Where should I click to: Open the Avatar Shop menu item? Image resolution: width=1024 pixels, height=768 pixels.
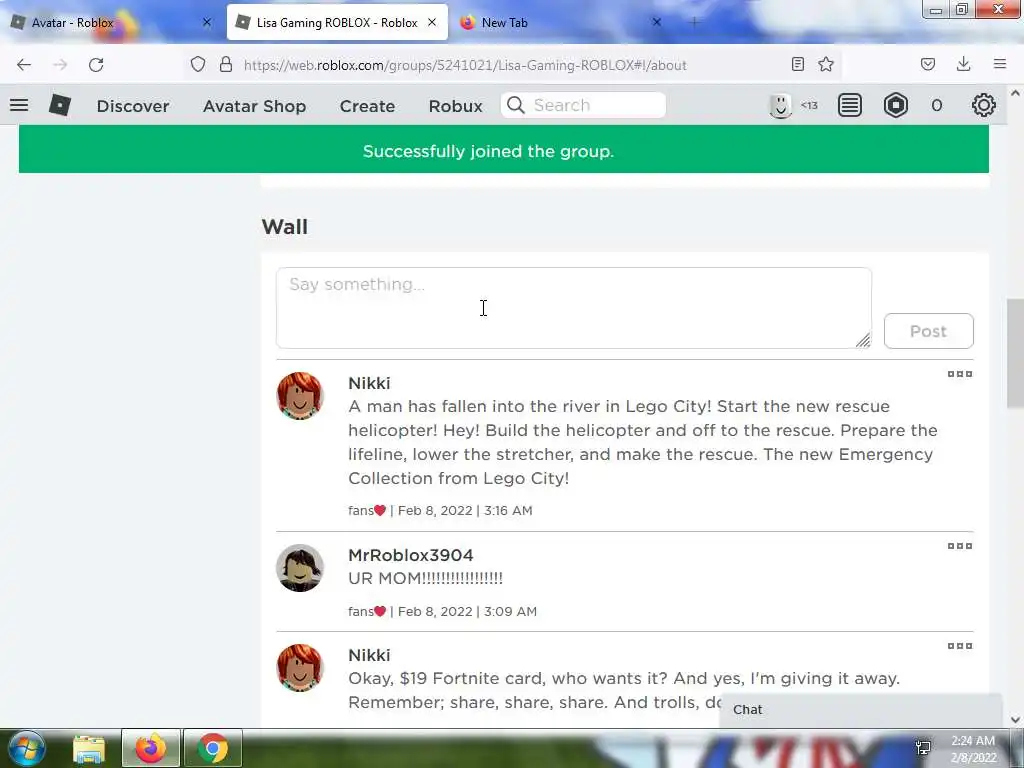(255, 106)
